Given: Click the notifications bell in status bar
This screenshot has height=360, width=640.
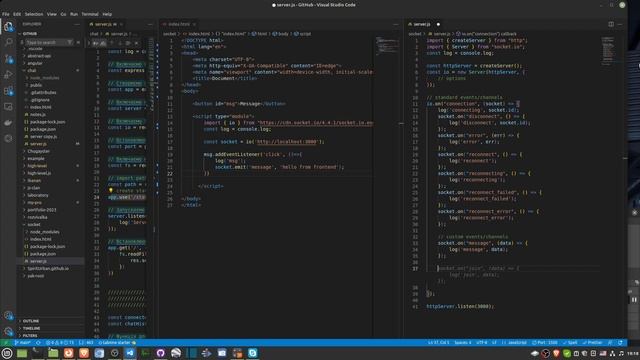Looking at the screenshot, I should coord(620,342).
